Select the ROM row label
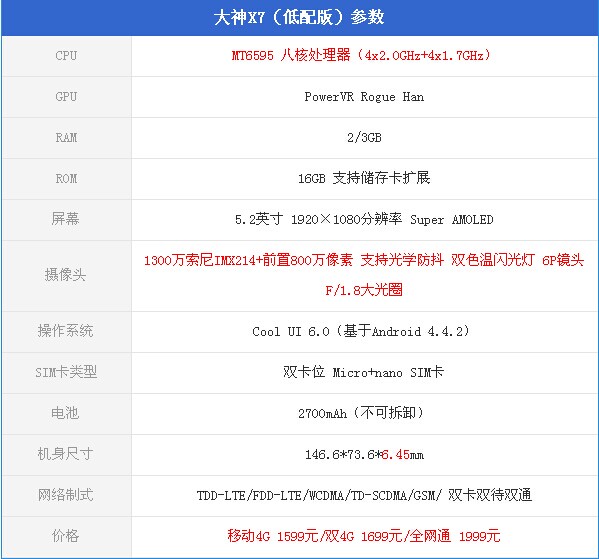 tap(66, 178)
